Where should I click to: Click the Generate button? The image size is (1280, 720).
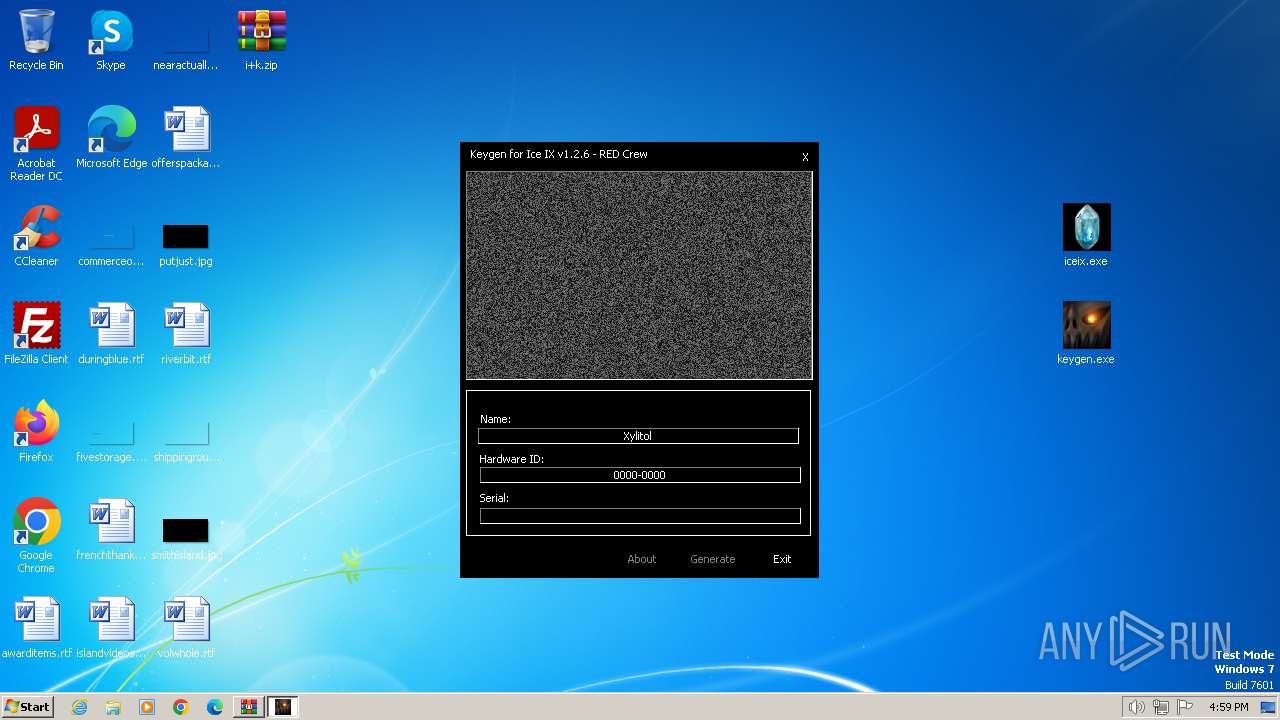(713, 559)
